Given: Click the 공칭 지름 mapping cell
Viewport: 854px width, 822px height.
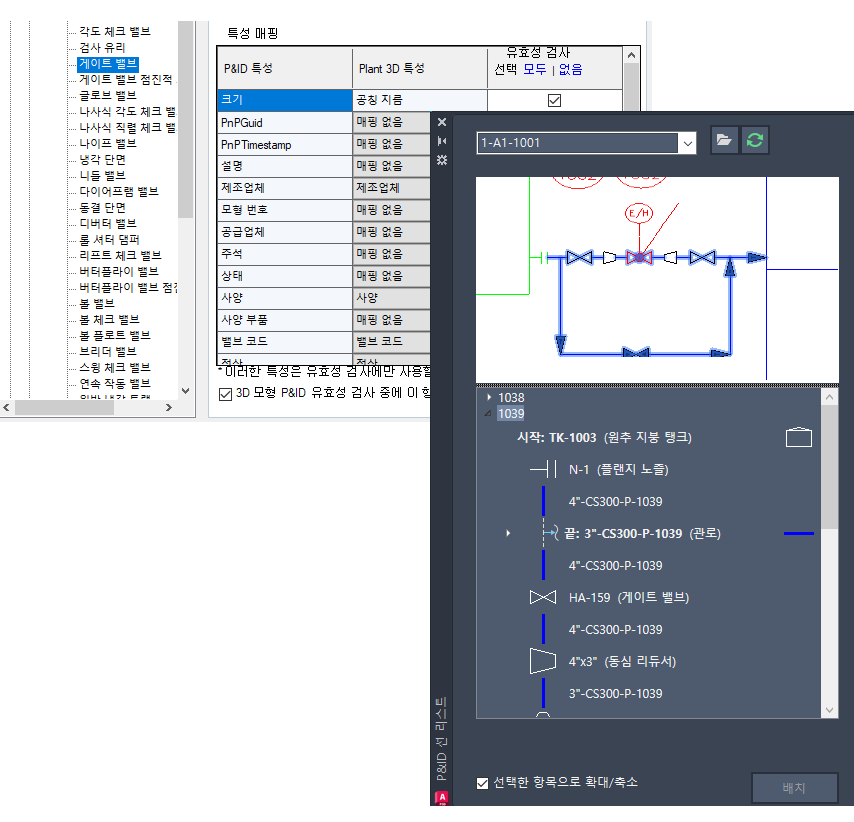Looking at the screenshot, I should pos(420,100).
